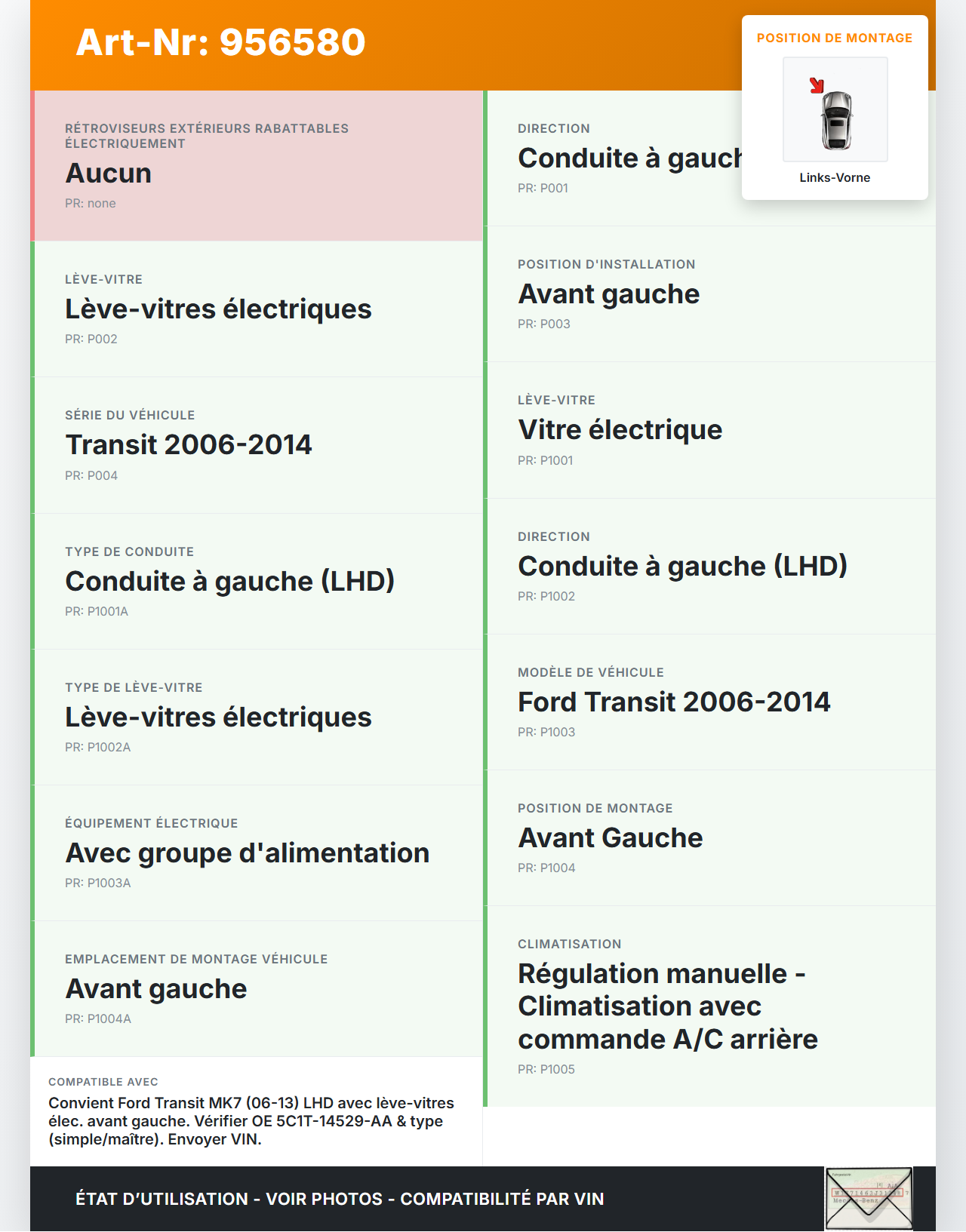Click the Links-Vorne label
966x1232 pixels.
tap(835, 178)
